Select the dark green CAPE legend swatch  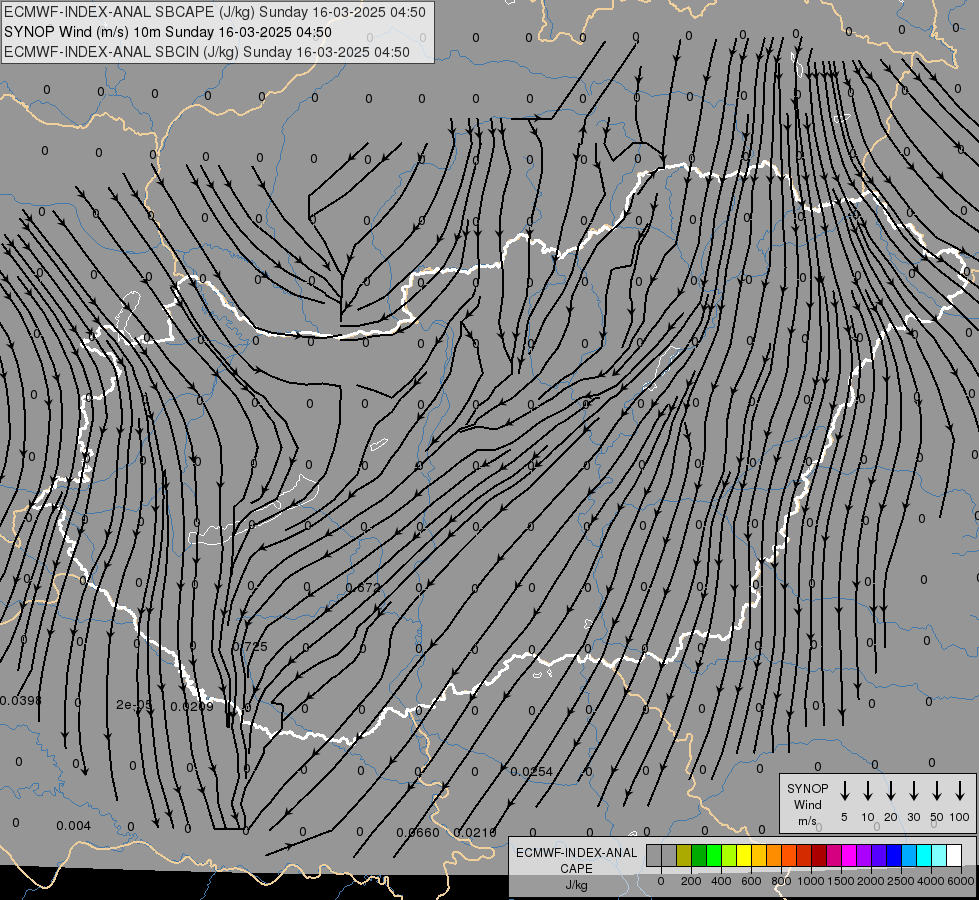[x=699, y=855]
